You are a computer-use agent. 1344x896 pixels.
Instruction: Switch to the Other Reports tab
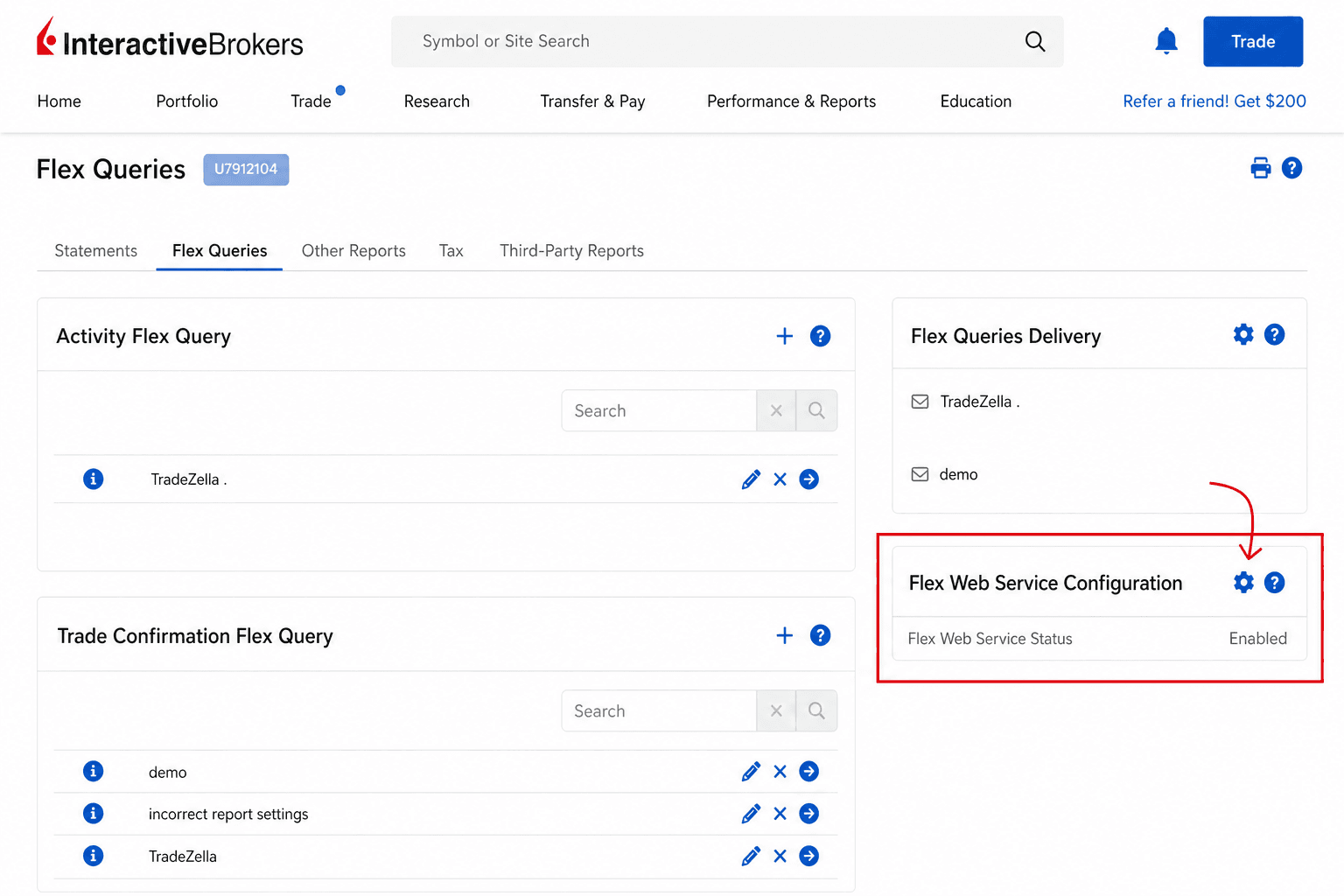[353, 251]
